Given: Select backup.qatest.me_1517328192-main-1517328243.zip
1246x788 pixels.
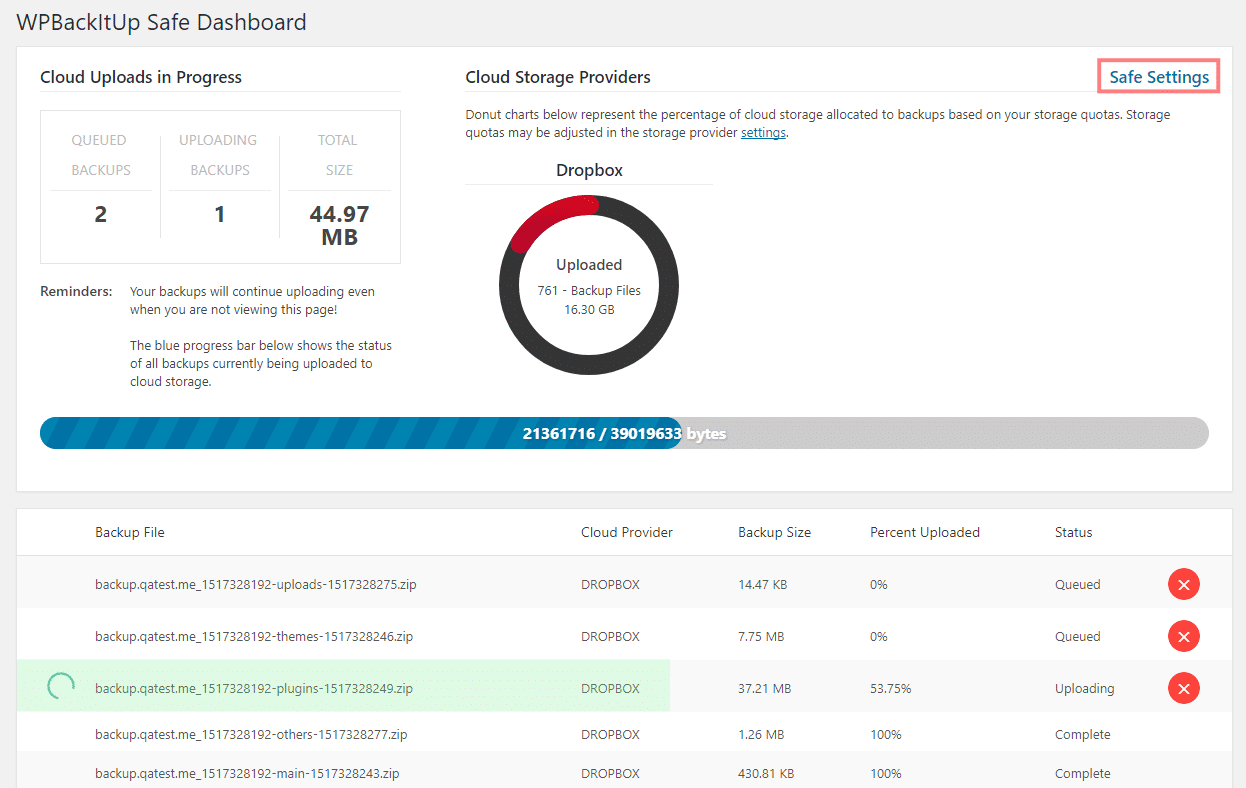Looking at the screenshot, I should 247,773.
